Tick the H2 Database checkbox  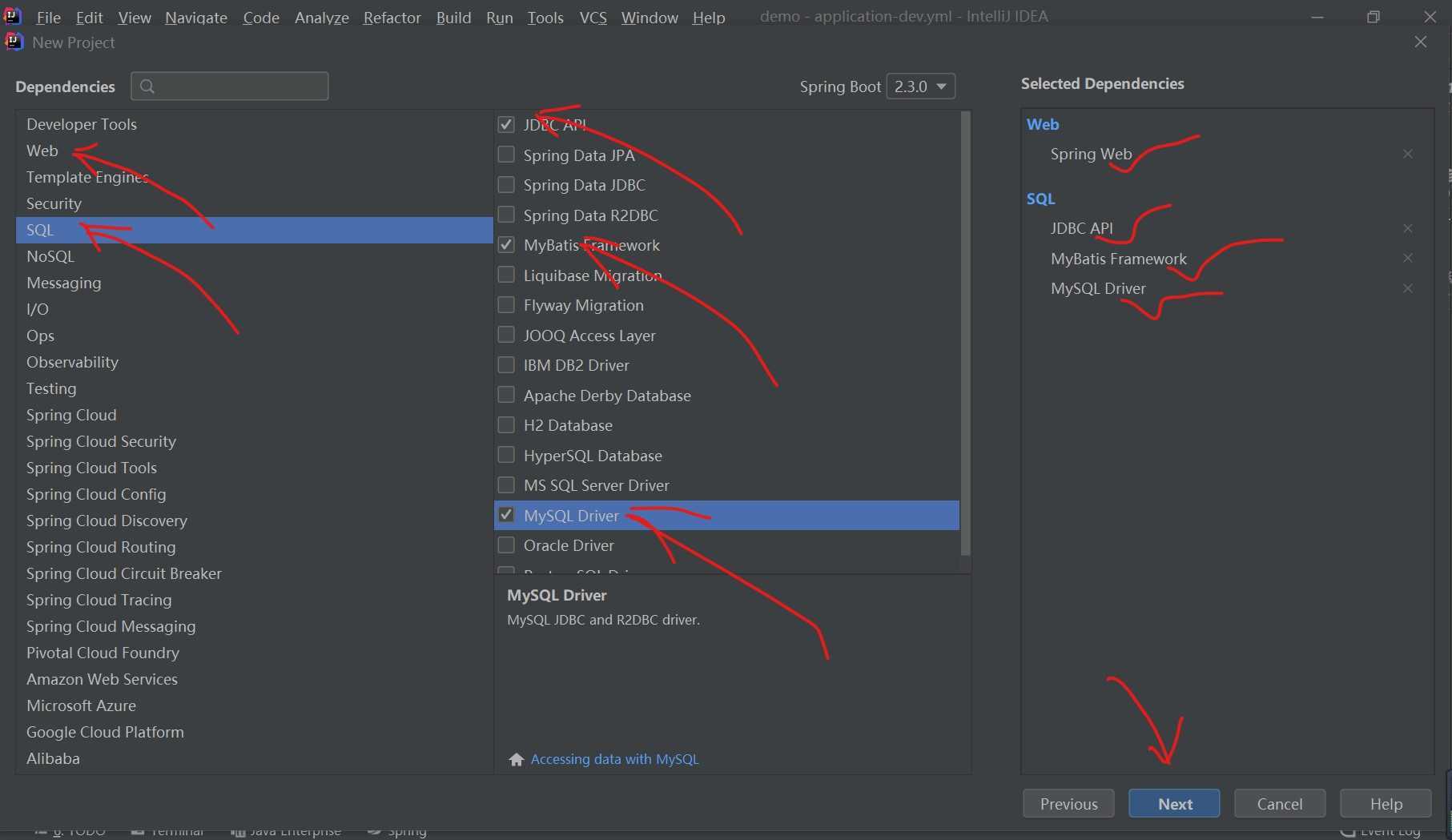pos(506,425)
